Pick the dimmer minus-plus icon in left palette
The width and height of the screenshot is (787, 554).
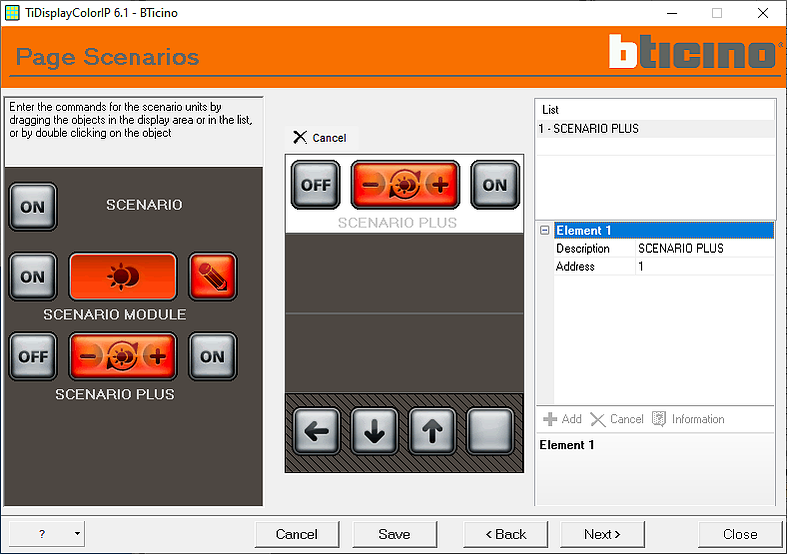click(123, 356)
